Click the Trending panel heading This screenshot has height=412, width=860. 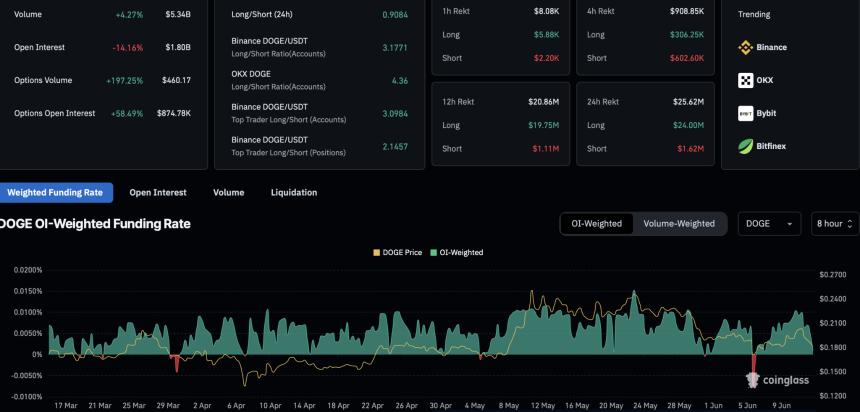click(x=754, y=15)
